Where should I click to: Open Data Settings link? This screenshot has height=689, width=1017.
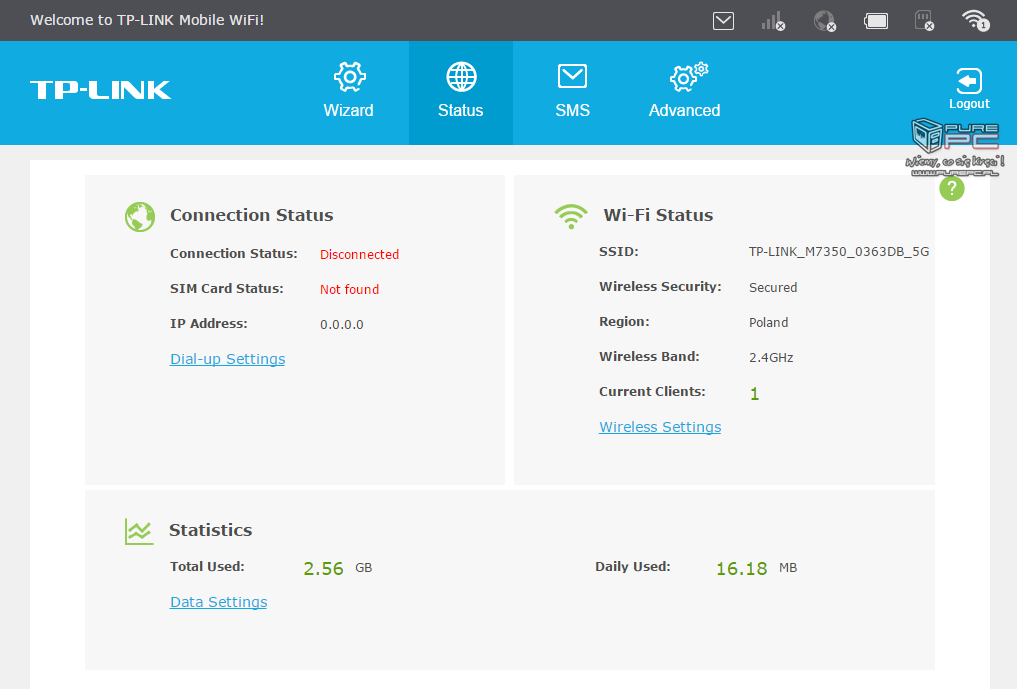coord(218,602)
